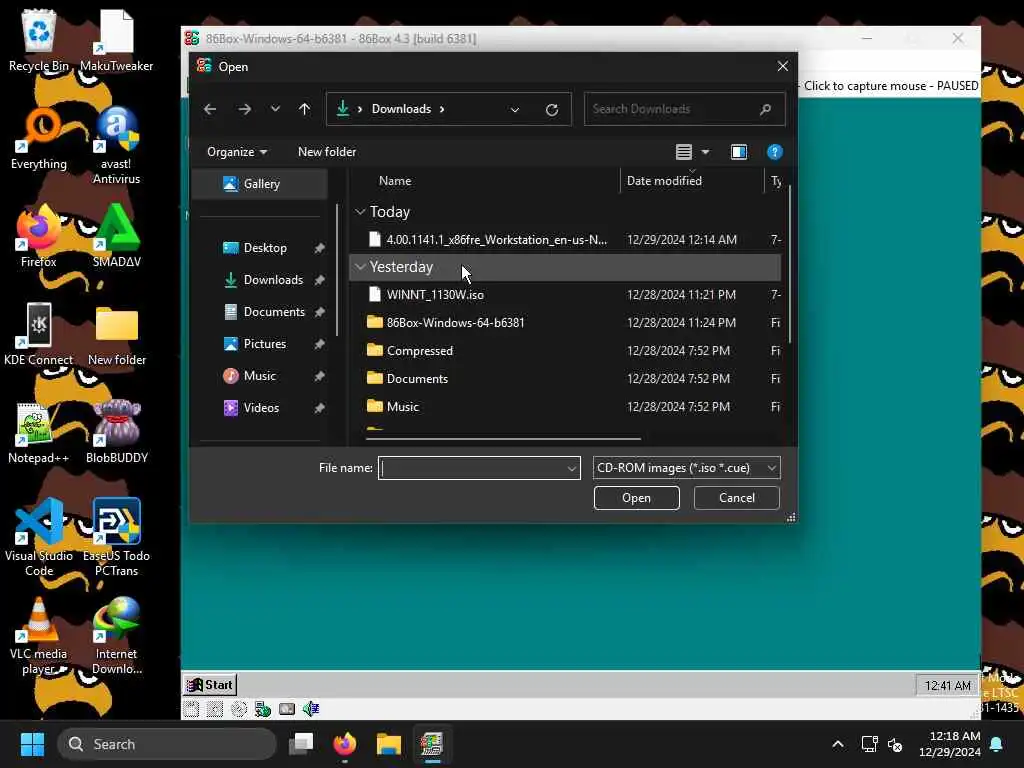Select Desktop in navigation pane
The image size is (1024, 768).
(264, 248)
